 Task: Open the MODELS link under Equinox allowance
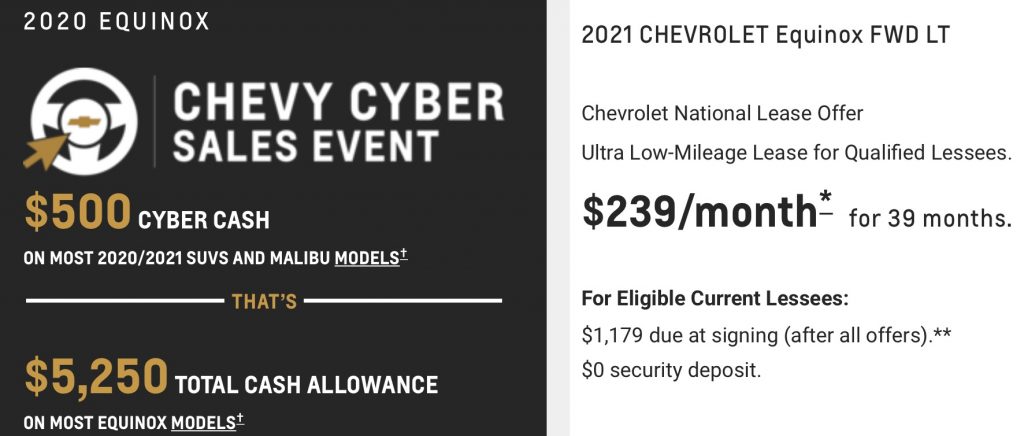[203, 422]
